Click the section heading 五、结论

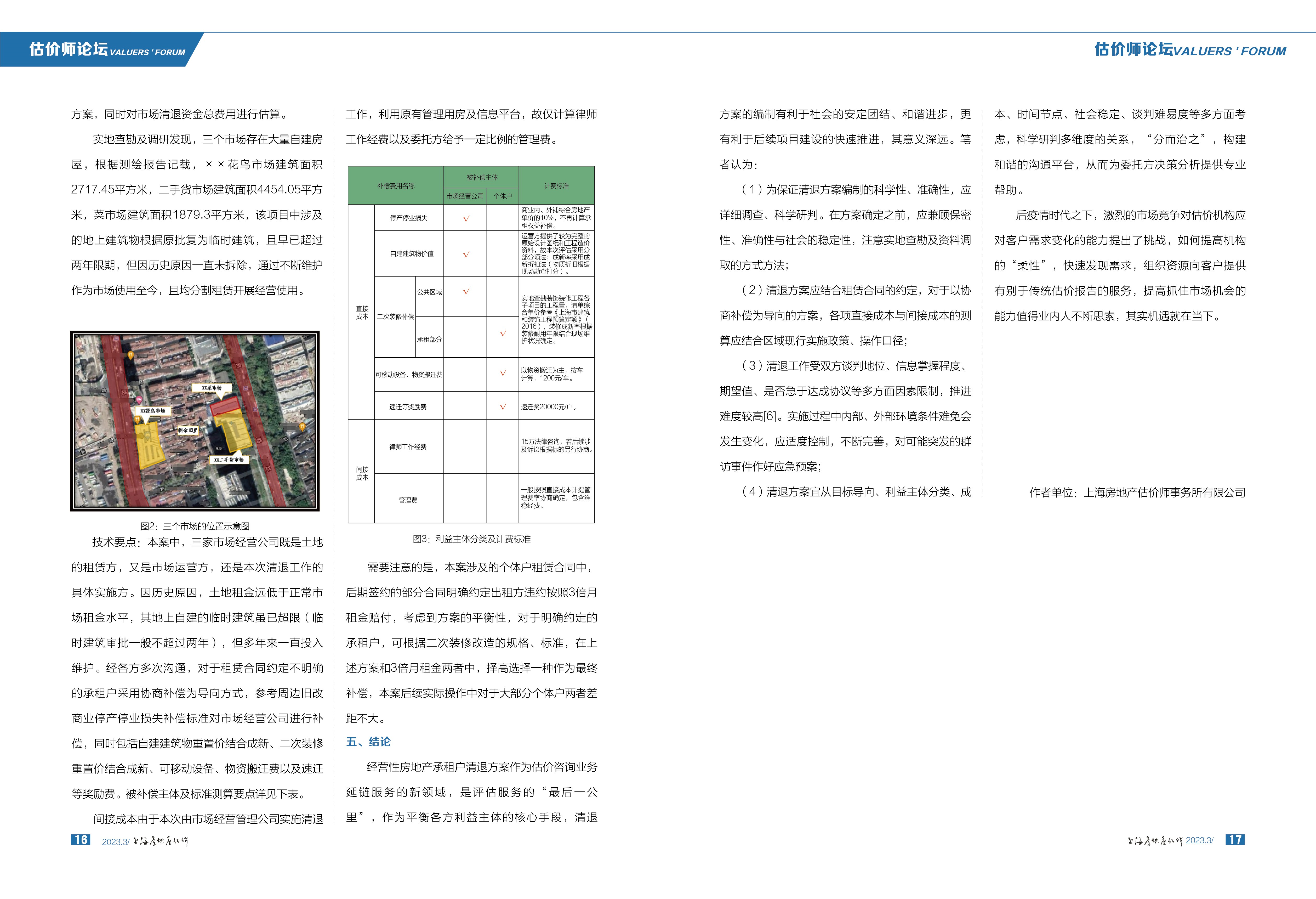coord(369,742)
